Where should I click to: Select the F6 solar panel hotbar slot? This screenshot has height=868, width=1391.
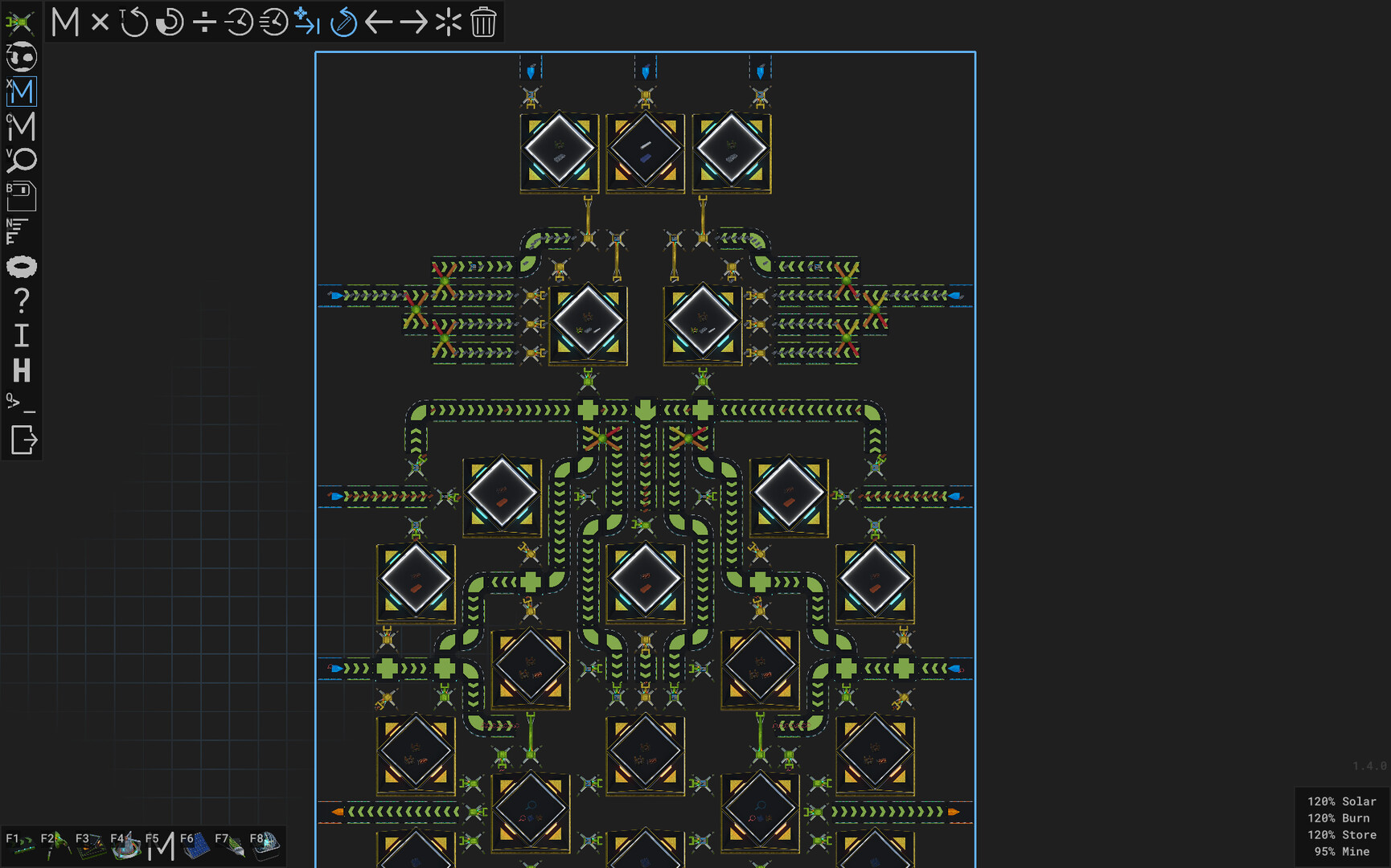click(195, 845)
